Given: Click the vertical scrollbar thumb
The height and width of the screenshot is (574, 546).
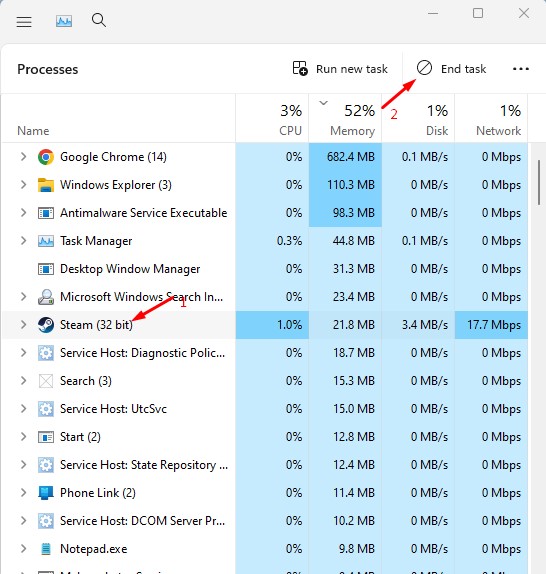Looking at the screenshot, I should [539, 182].
